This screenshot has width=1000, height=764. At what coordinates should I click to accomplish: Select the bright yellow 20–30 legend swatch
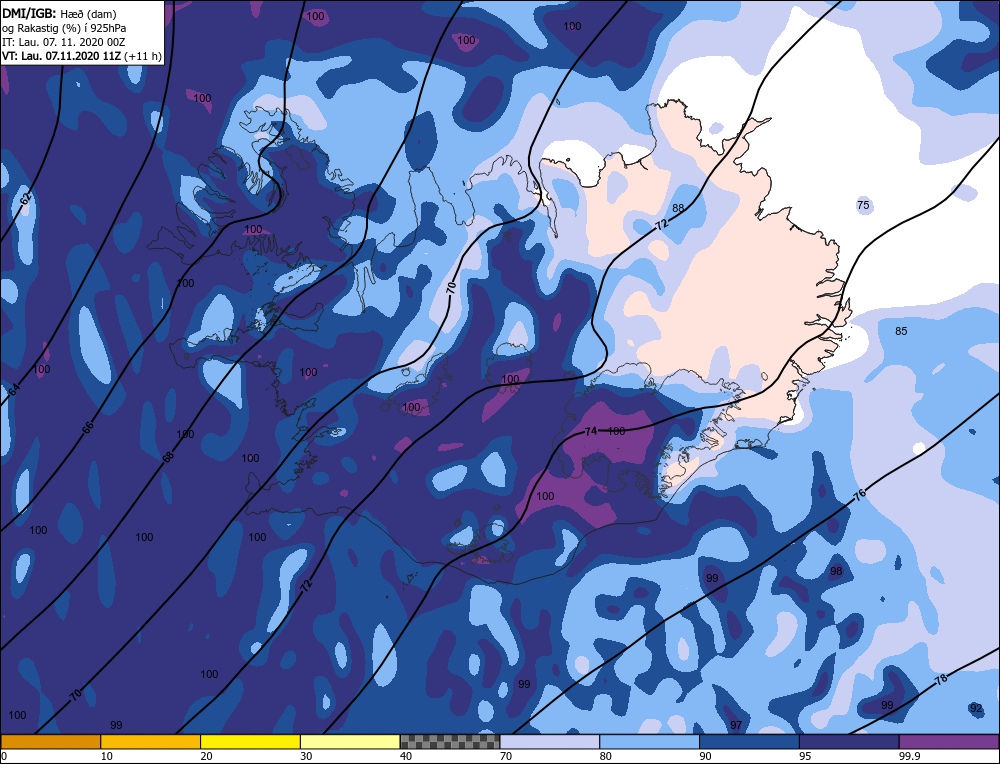pyautogui.click(x=251, y=742)
